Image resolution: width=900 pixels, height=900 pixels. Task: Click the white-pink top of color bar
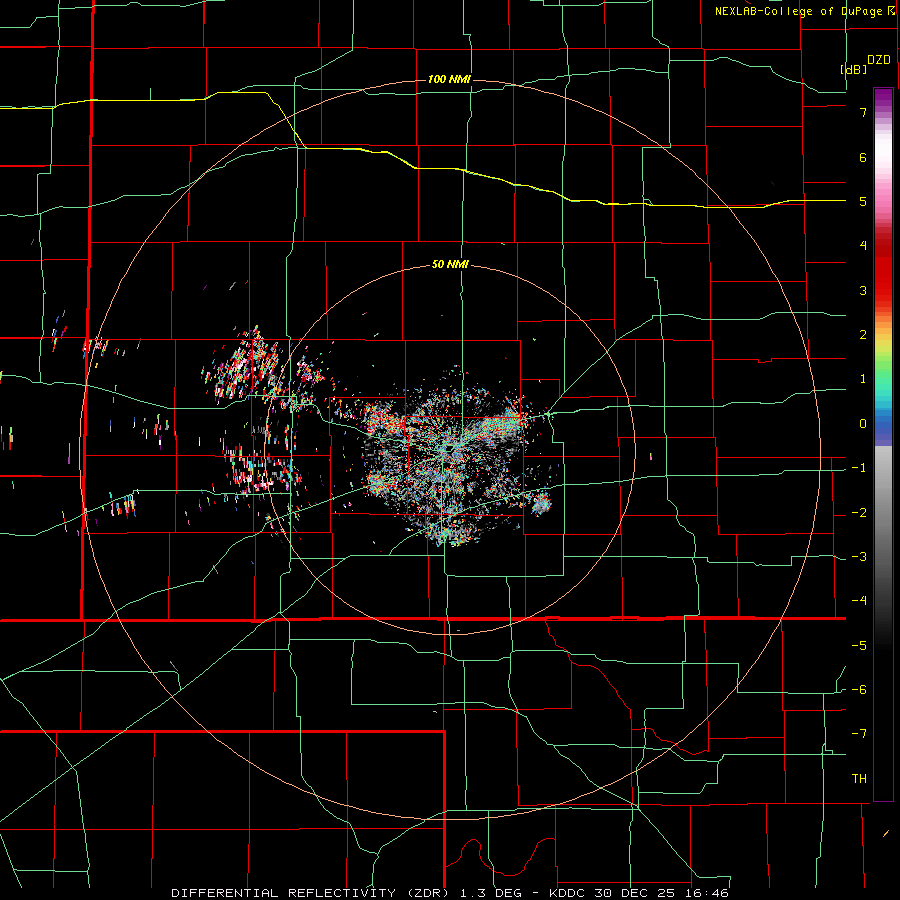coord(883,149)
